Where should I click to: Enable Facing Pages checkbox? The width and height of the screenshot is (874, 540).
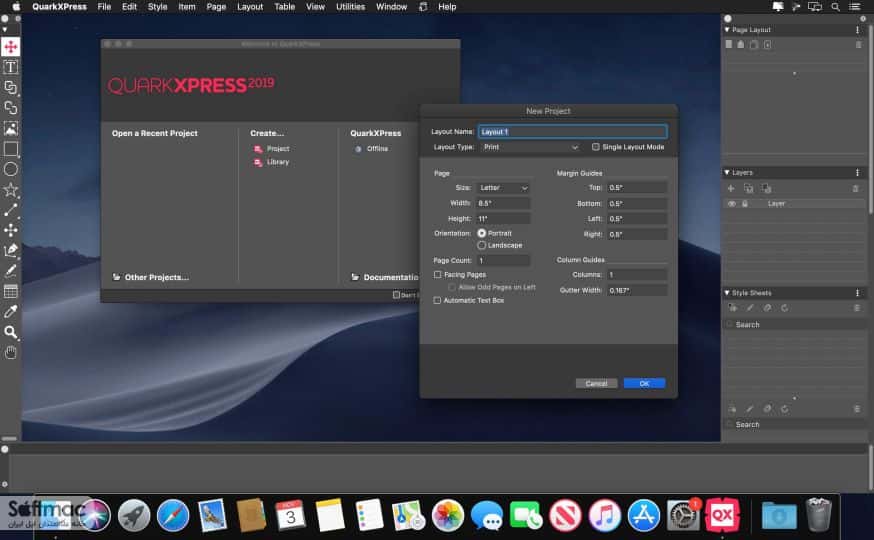438,275
